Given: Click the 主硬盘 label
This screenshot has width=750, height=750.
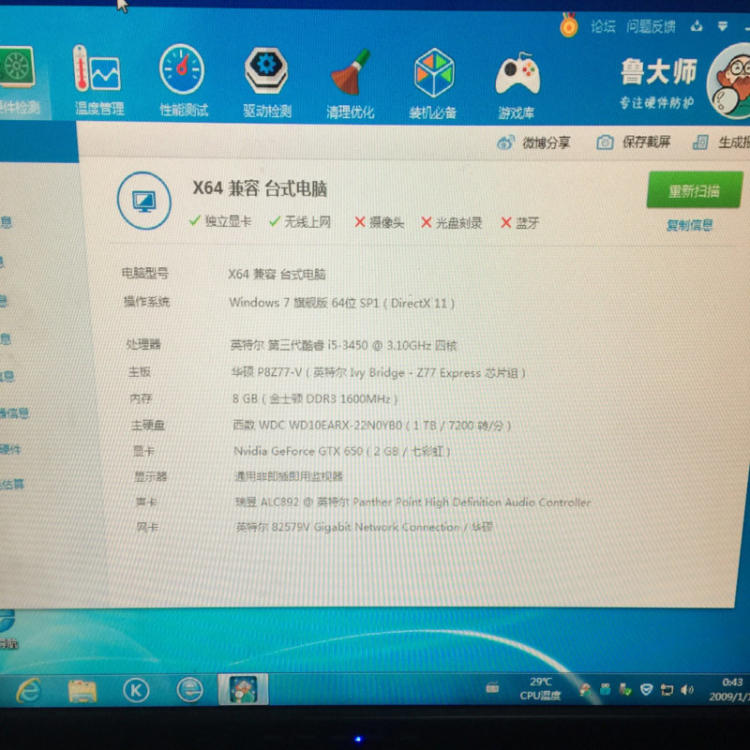Looking at the screenshot, I should tap(148, 425).
